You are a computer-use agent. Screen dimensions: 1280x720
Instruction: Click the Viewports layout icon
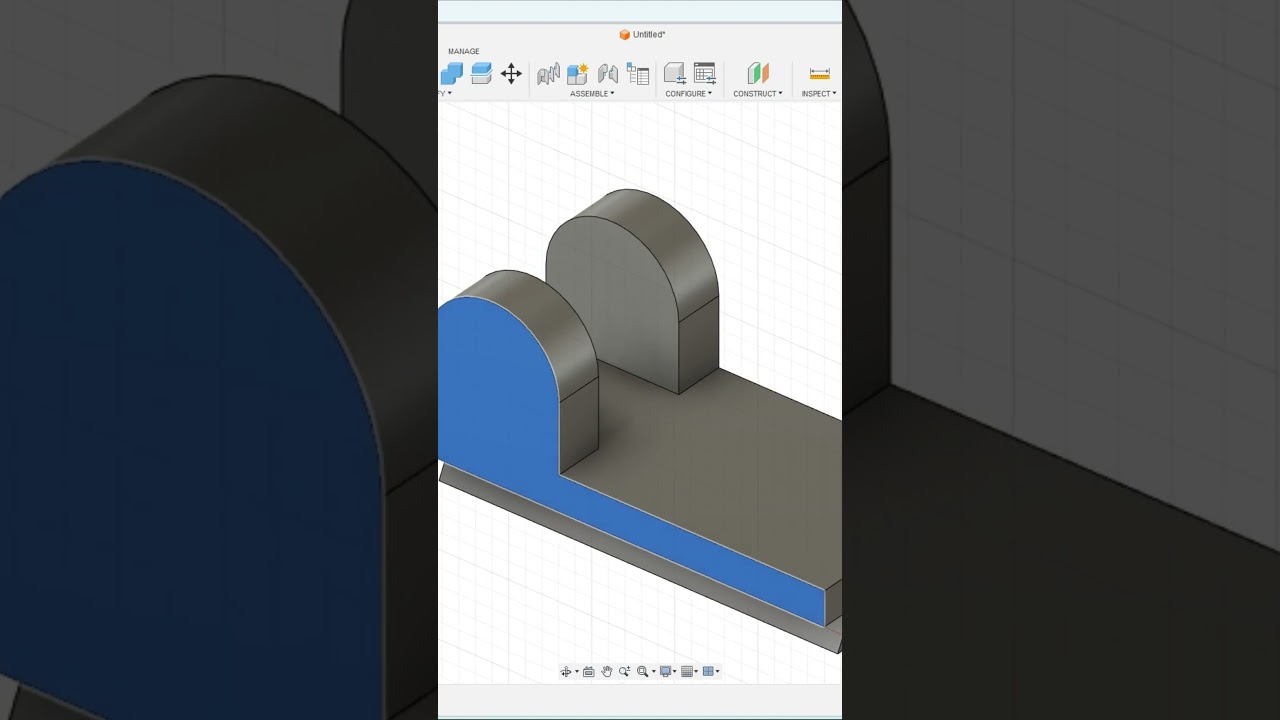click(x=708, y=672)
